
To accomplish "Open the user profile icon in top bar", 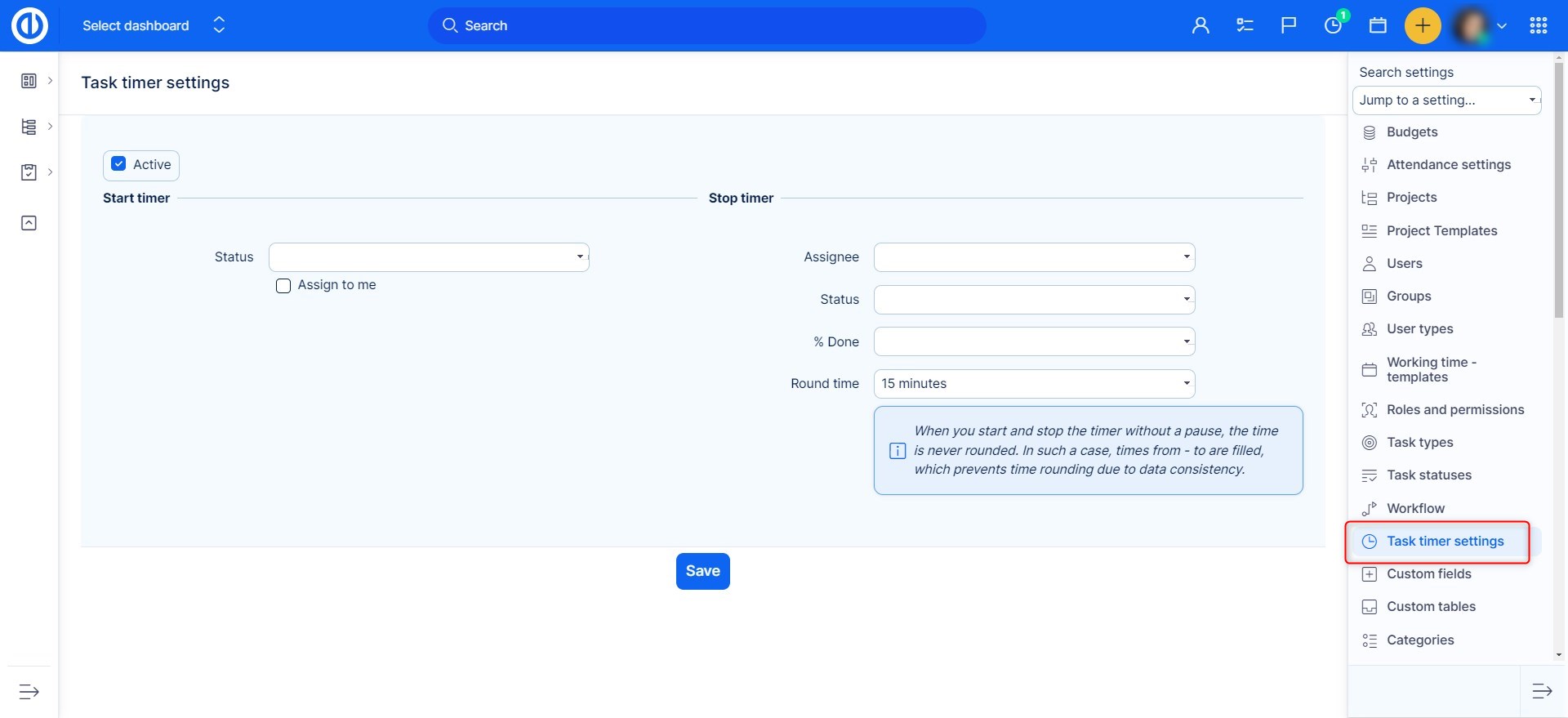I will pos(1200,25).
